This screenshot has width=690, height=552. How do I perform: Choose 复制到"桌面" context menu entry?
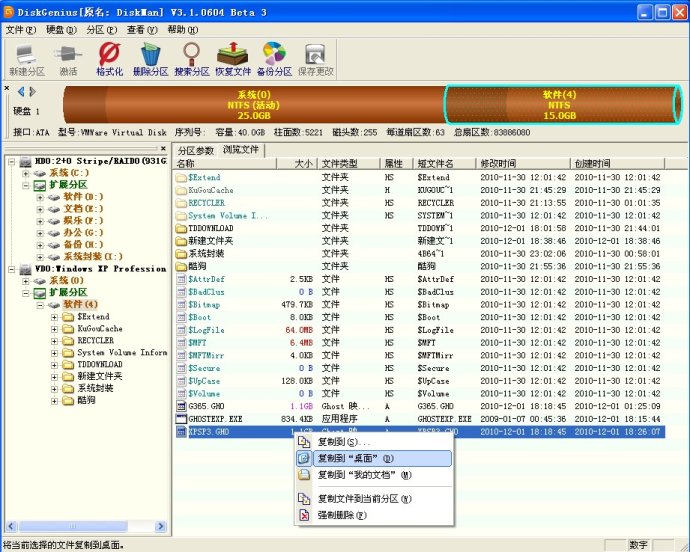click(x=374, y=458)
